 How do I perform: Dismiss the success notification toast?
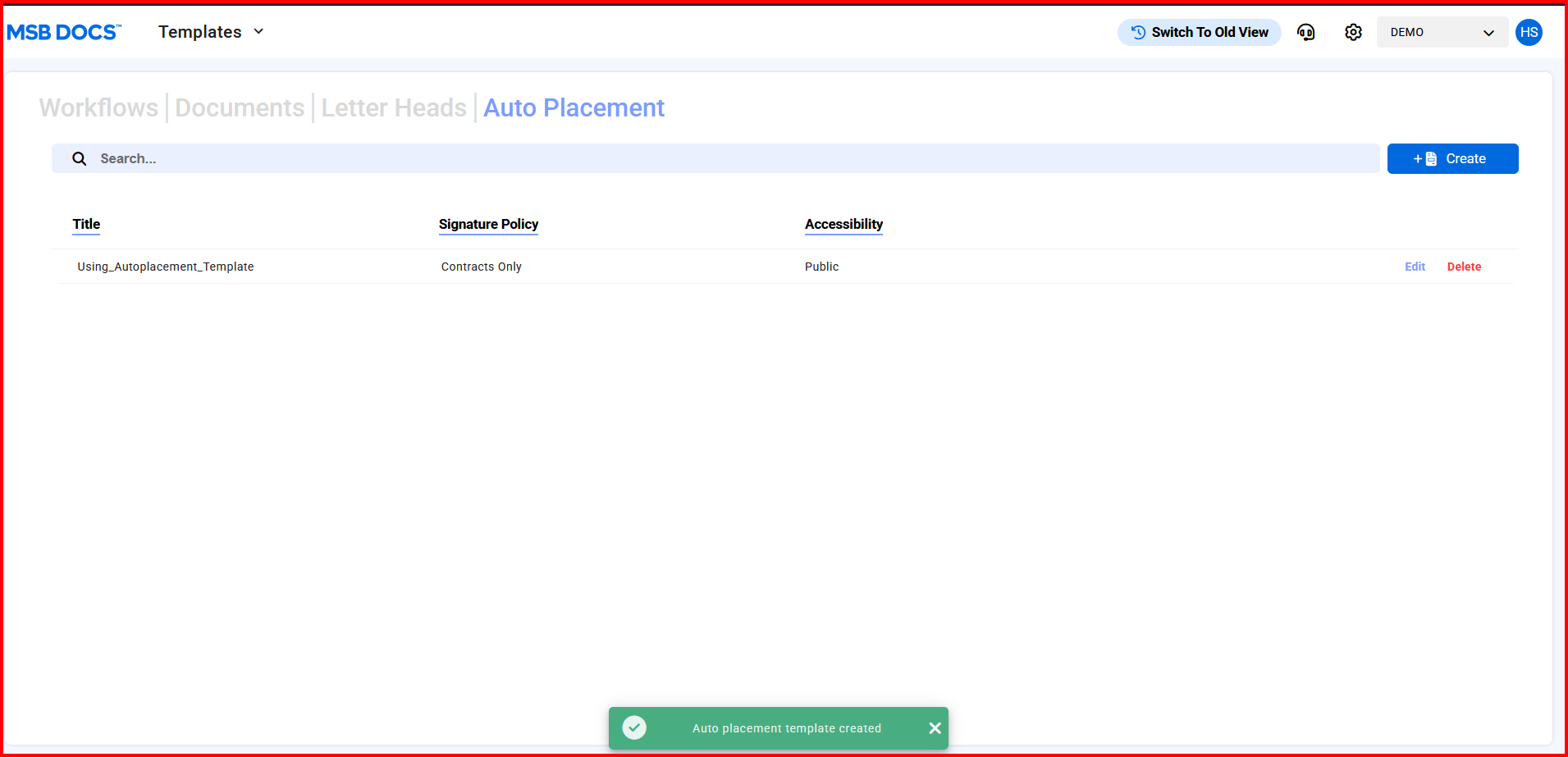click(935, 728)
